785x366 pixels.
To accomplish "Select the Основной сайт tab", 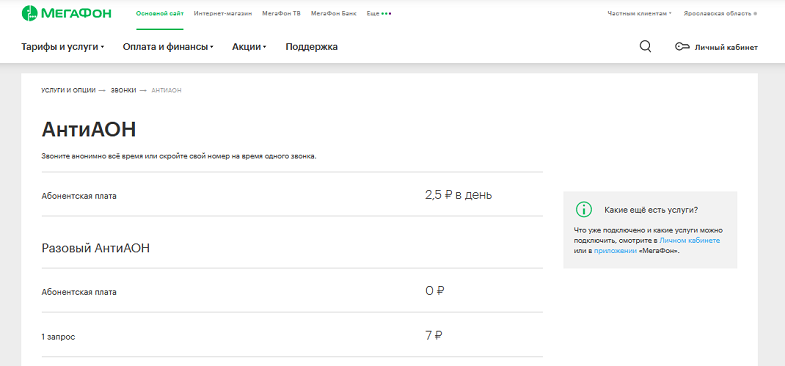I will [x=160, y=14].
